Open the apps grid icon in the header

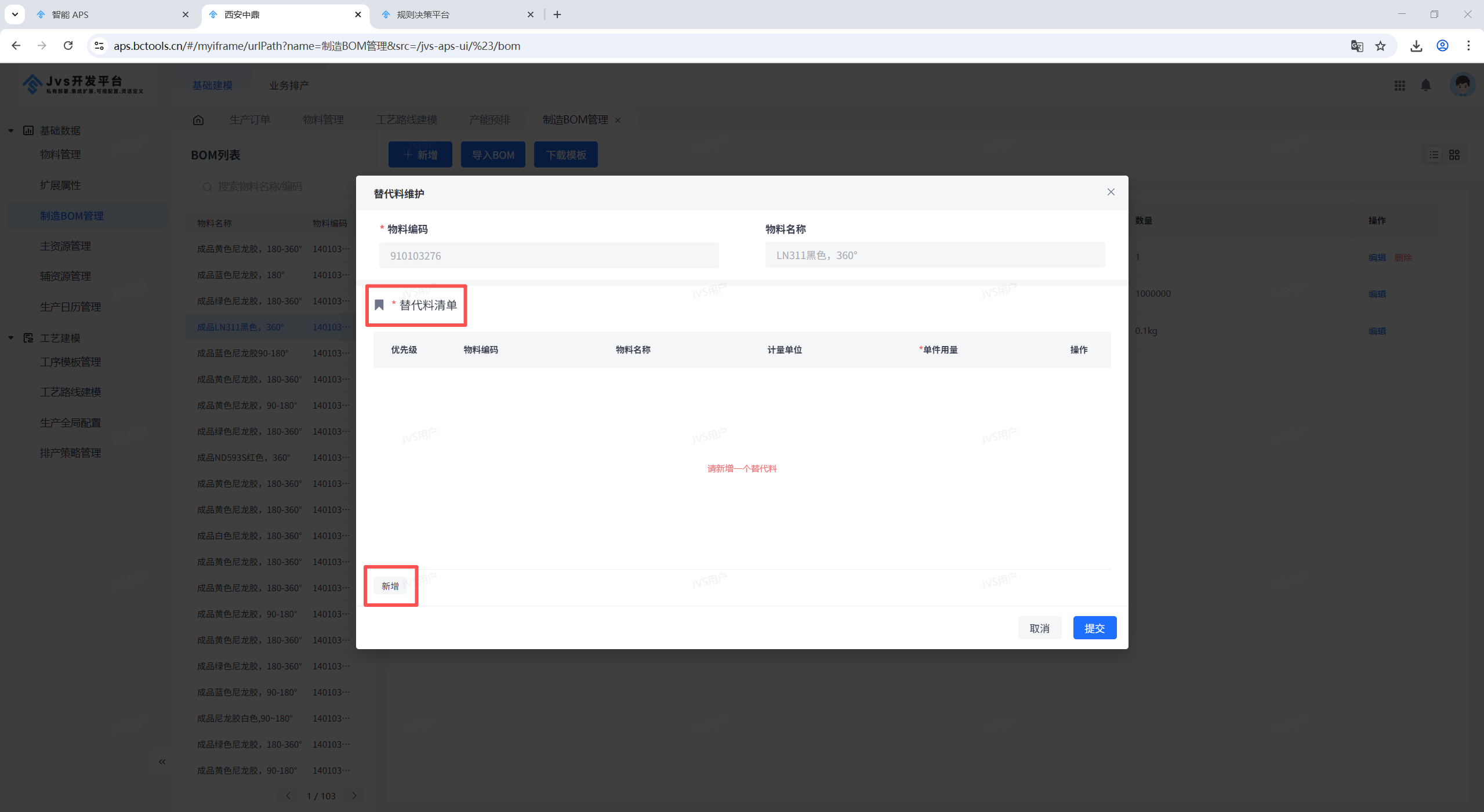pos(1399,85)
